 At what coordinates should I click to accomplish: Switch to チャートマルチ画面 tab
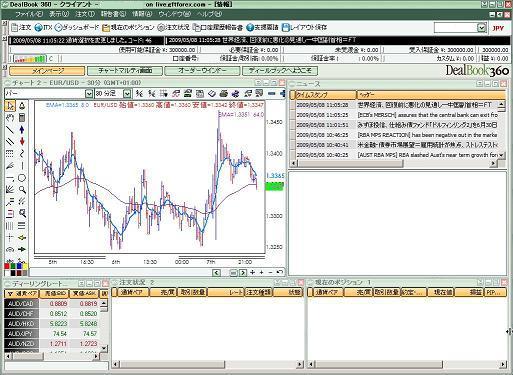click(125, 71)
